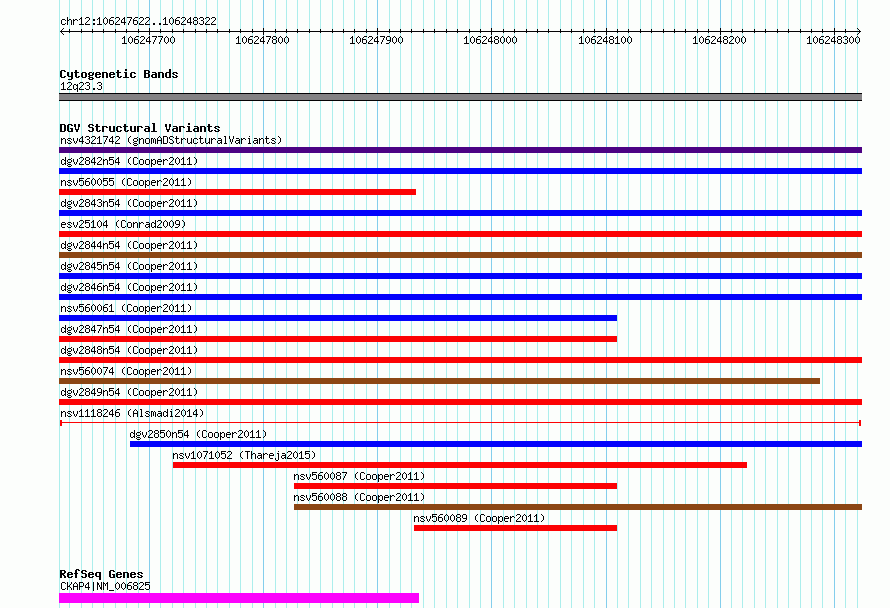
Task: Click the DGV Structural Variants track title
Action: pyautogui.click(x=140, y=128)
